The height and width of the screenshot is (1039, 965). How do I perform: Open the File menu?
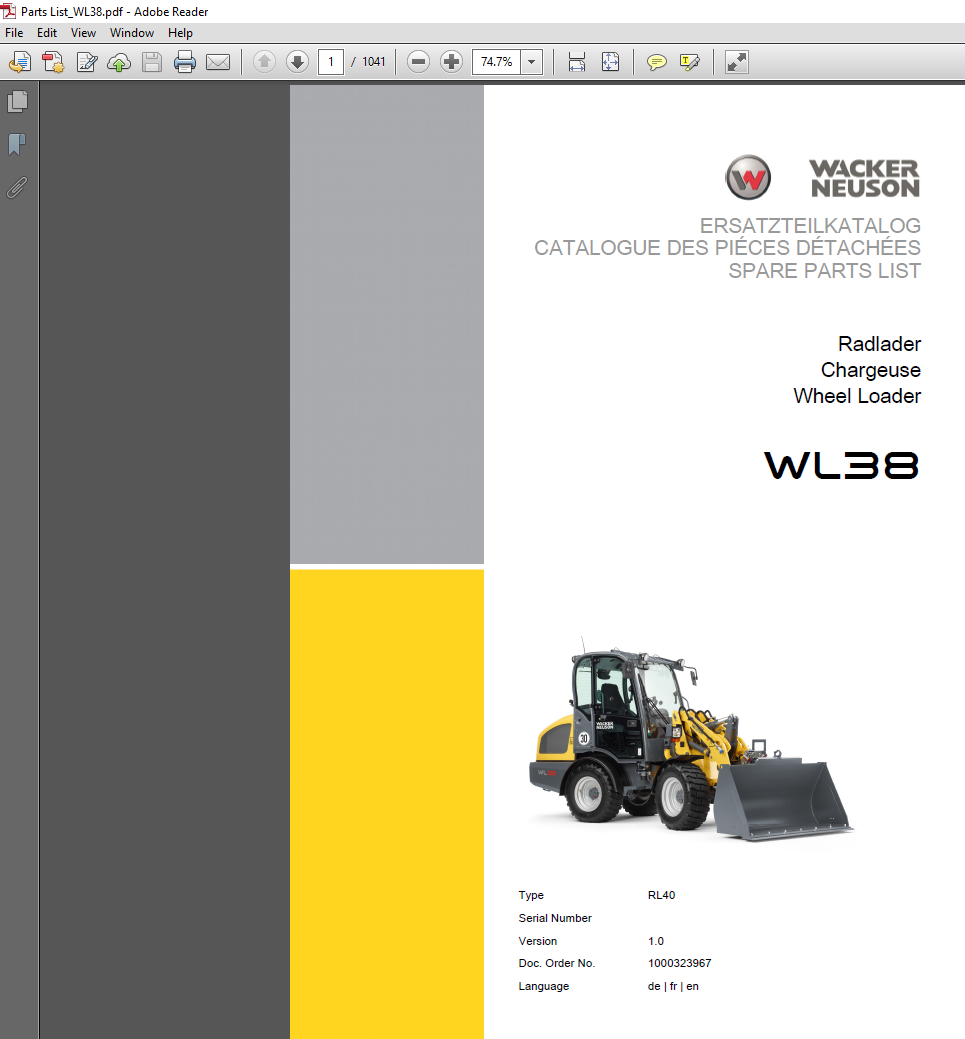coord(14,32)
